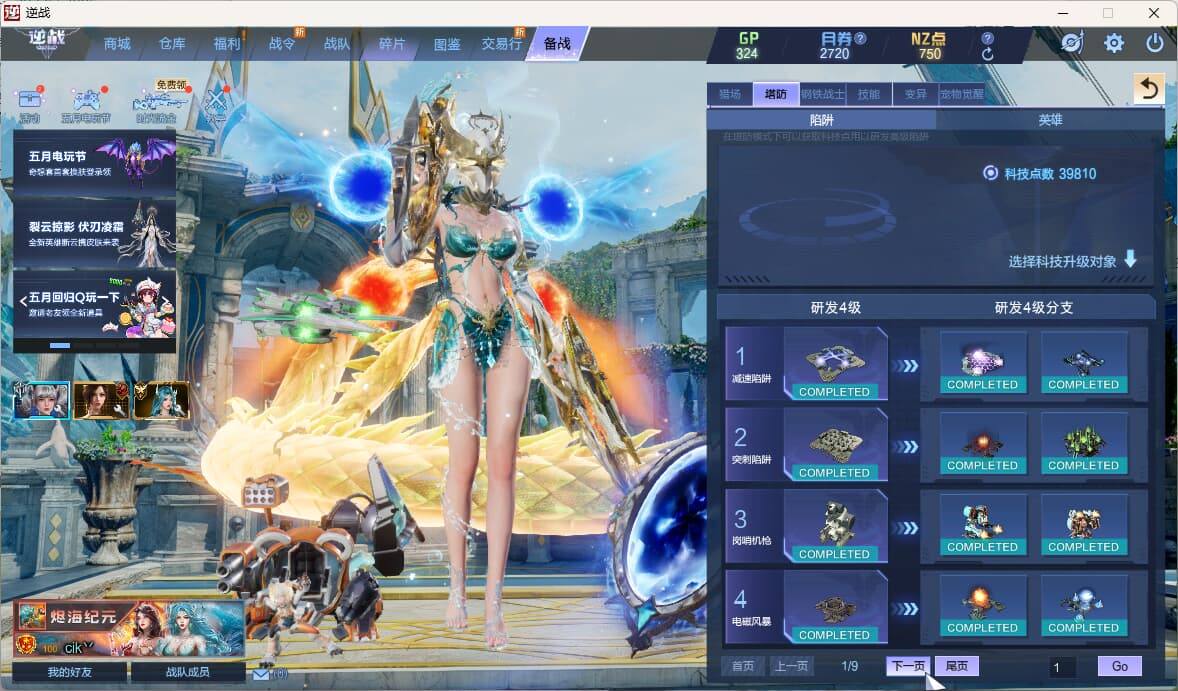Select the 岗哨机枪 level-4 turret icon
1178x691 pixels.
click(835, 526)
